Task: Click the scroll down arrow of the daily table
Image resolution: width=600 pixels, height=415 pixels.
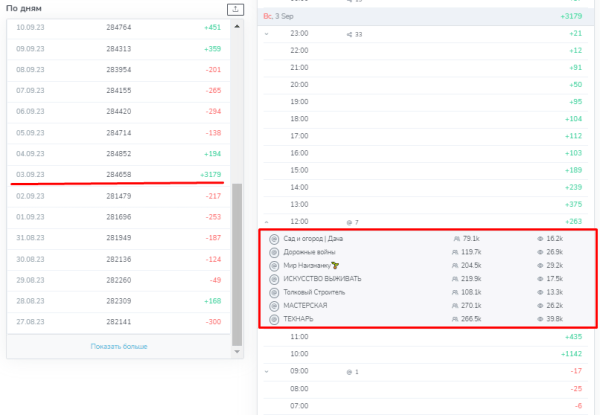Action: tap(237, 351)
